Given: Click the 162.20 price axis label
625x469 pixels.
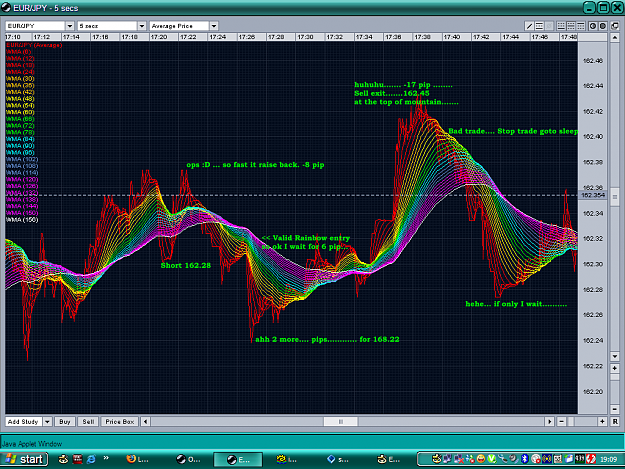Looking at the screenshot, I should point(593,392).
